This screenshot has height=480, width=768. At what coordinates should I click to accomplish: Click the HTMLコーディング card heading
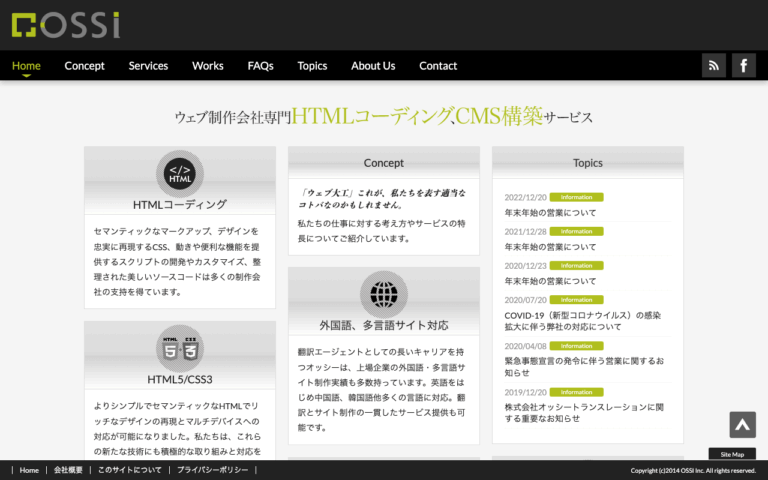pos(180,204)
